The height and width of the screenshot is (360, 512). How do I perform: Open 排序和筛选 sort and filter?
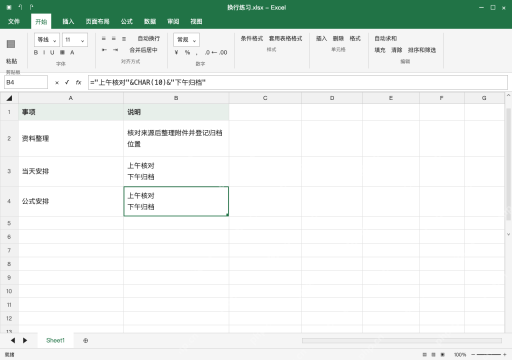422,50
